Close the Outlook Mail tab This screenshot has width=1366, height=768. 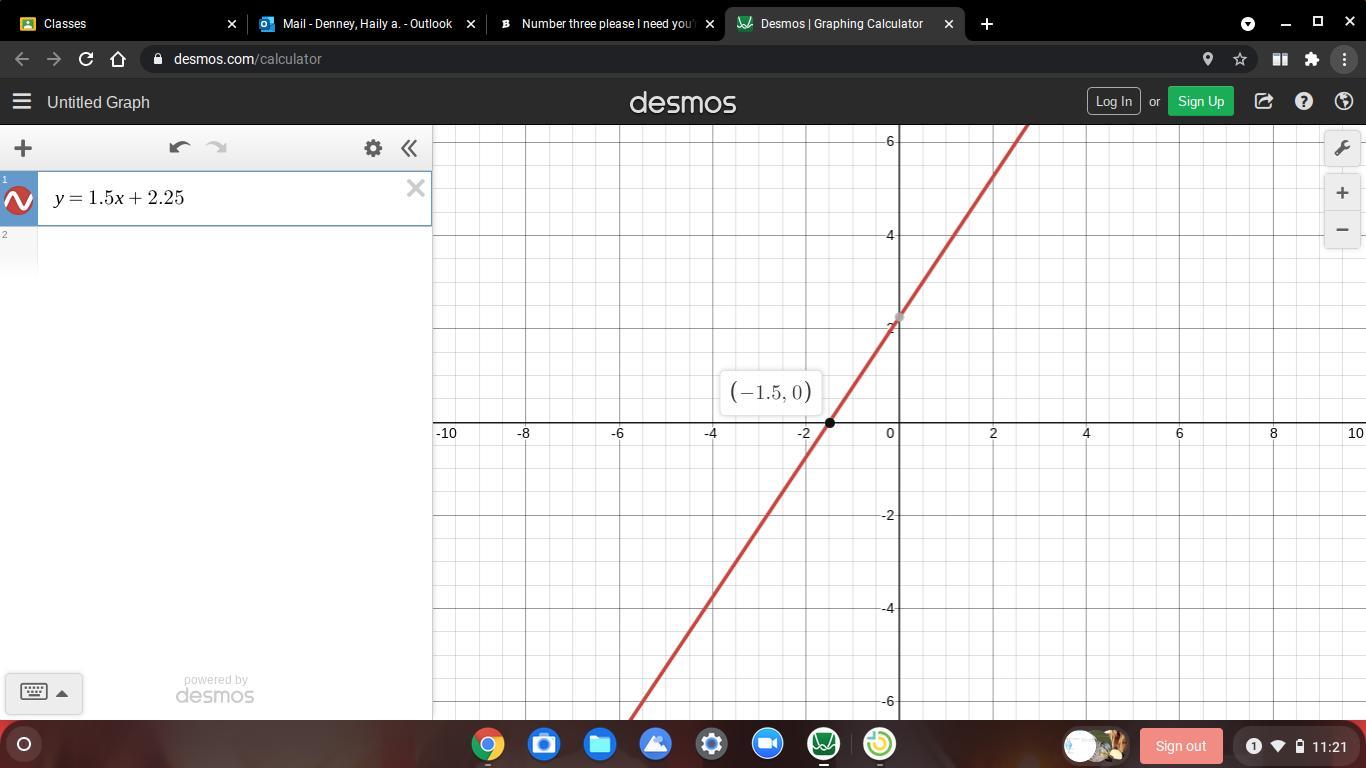471,24
